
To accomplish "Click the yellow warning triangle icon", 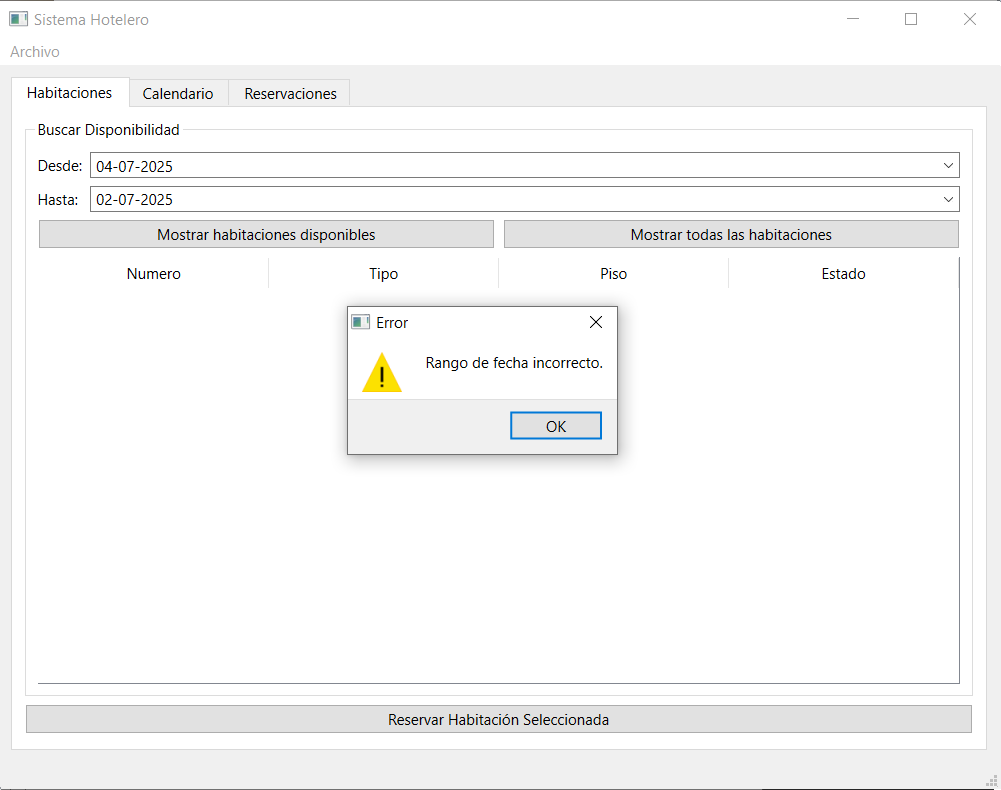I will [382, 372].
